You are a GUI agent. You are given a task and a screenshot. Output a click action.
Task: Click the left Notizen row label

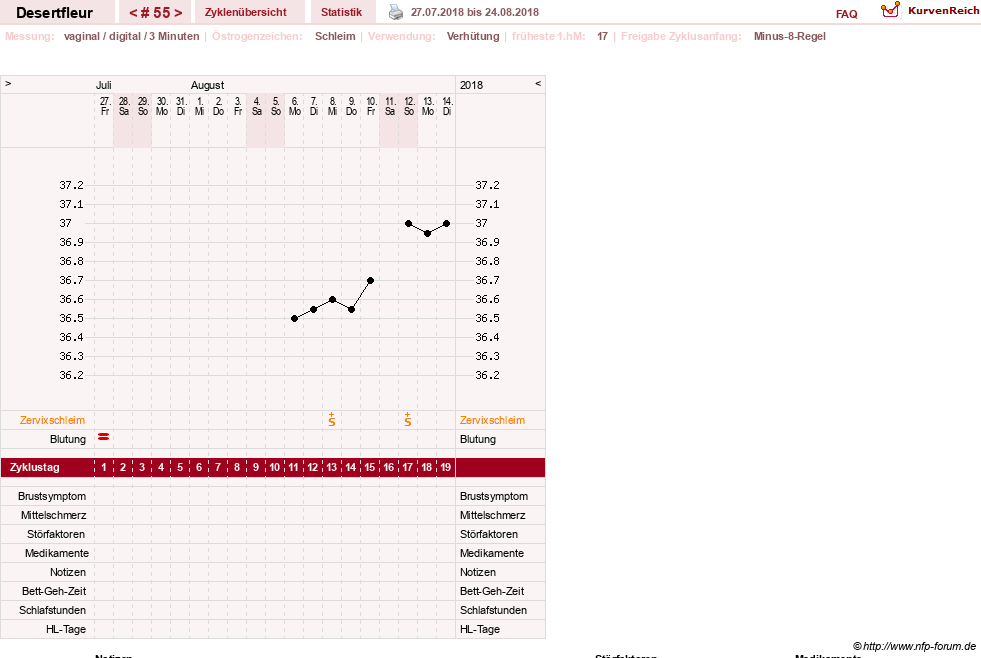click(68, 572)
